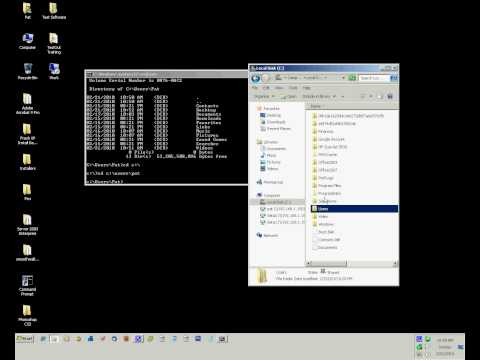
Task: Click the command prompt window title bar
Action: coord(167,74)
